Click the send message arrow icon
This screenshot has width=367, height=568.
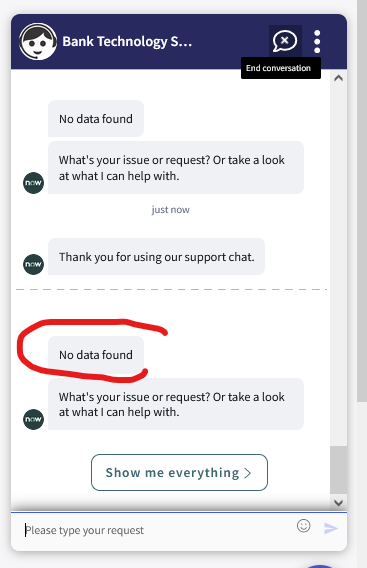point(331,528)
